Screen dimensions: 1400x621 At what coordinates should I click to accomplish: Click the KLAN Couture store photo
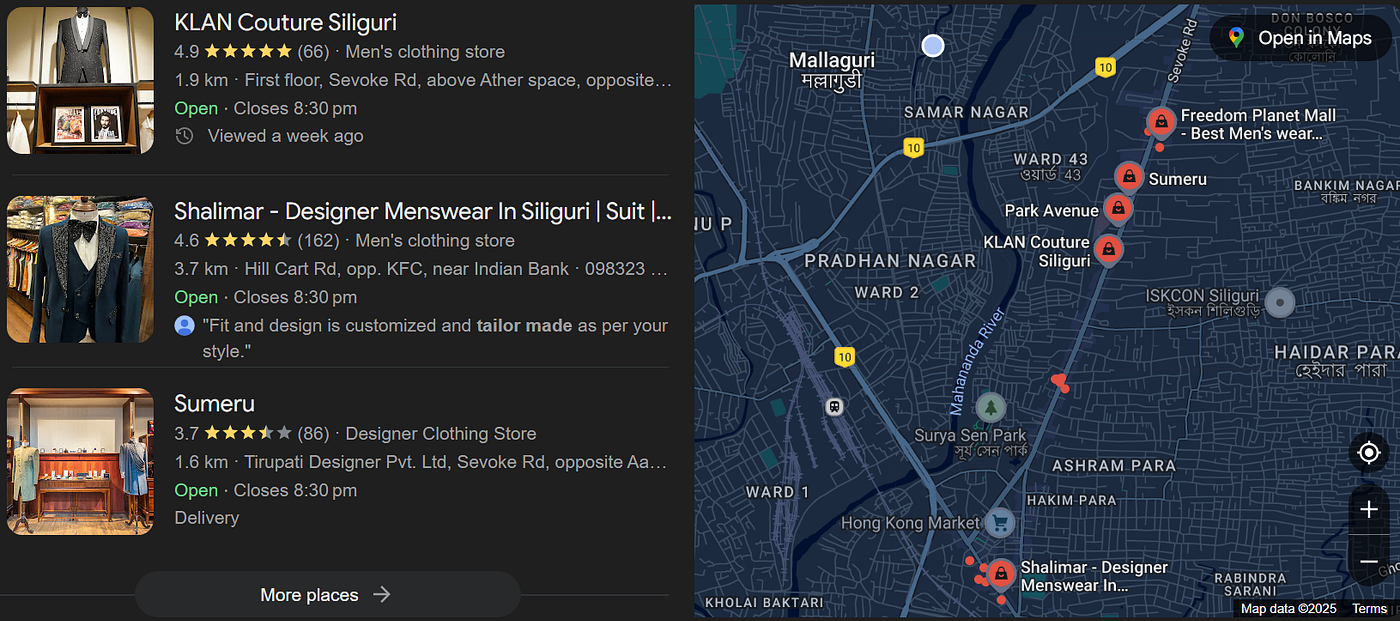coord(80,81)
